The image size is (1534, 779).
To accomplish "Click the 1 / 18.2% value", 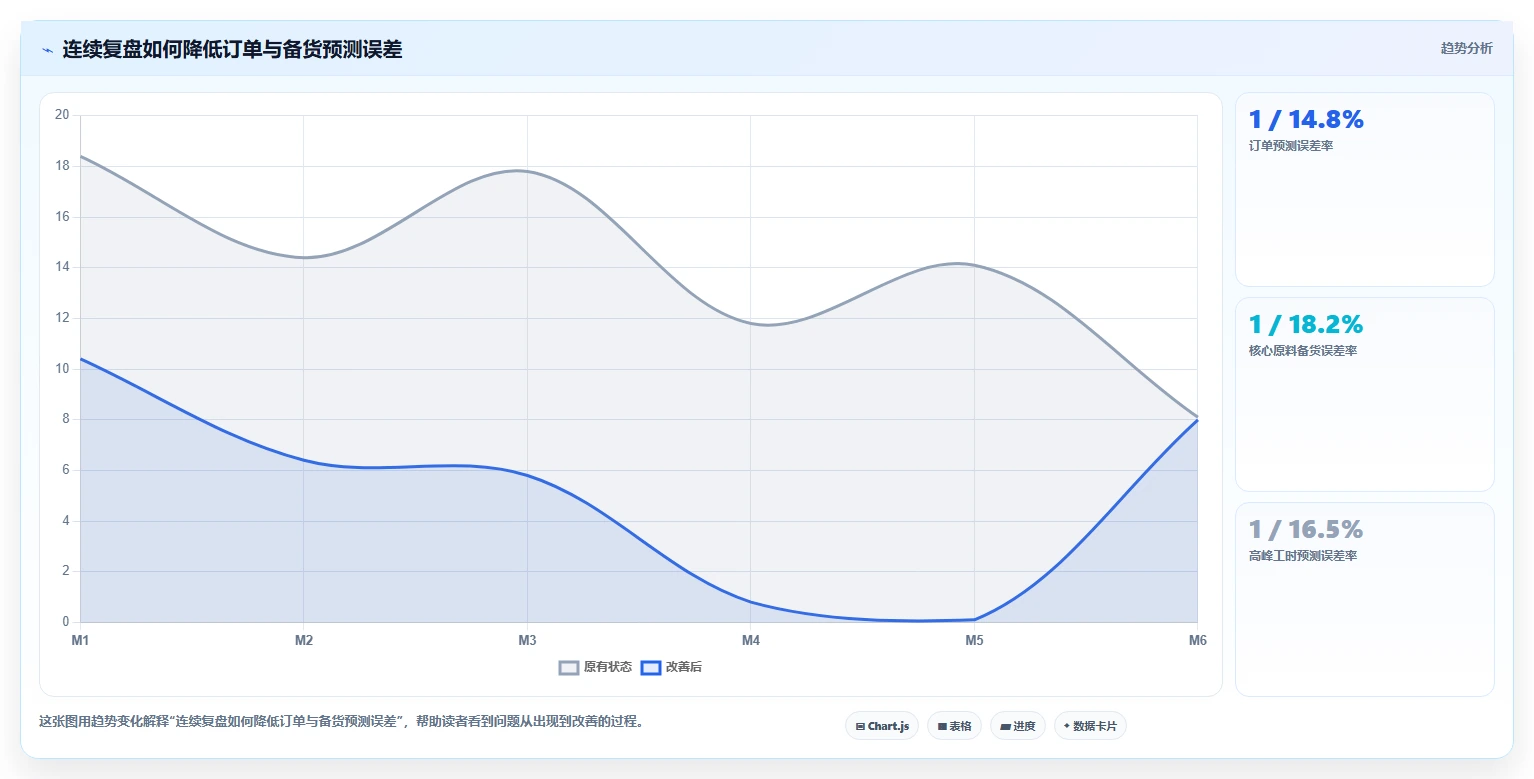I will click(x=1306, y=325).
